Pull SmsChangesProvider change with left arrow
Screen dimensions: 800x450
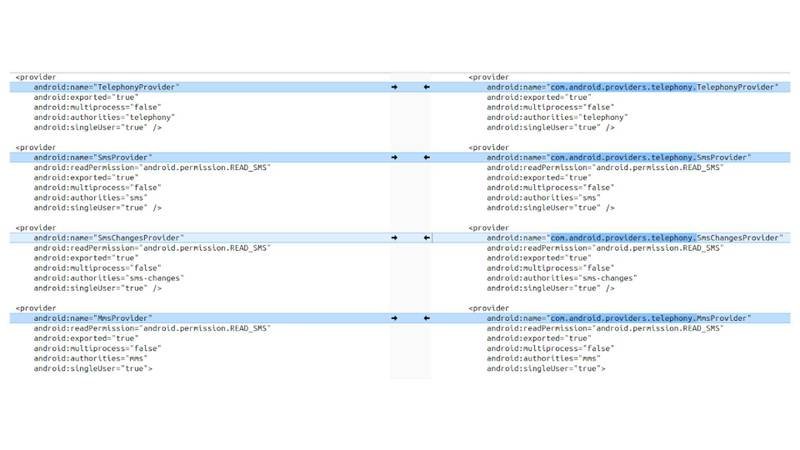click(x=427, y=238)
